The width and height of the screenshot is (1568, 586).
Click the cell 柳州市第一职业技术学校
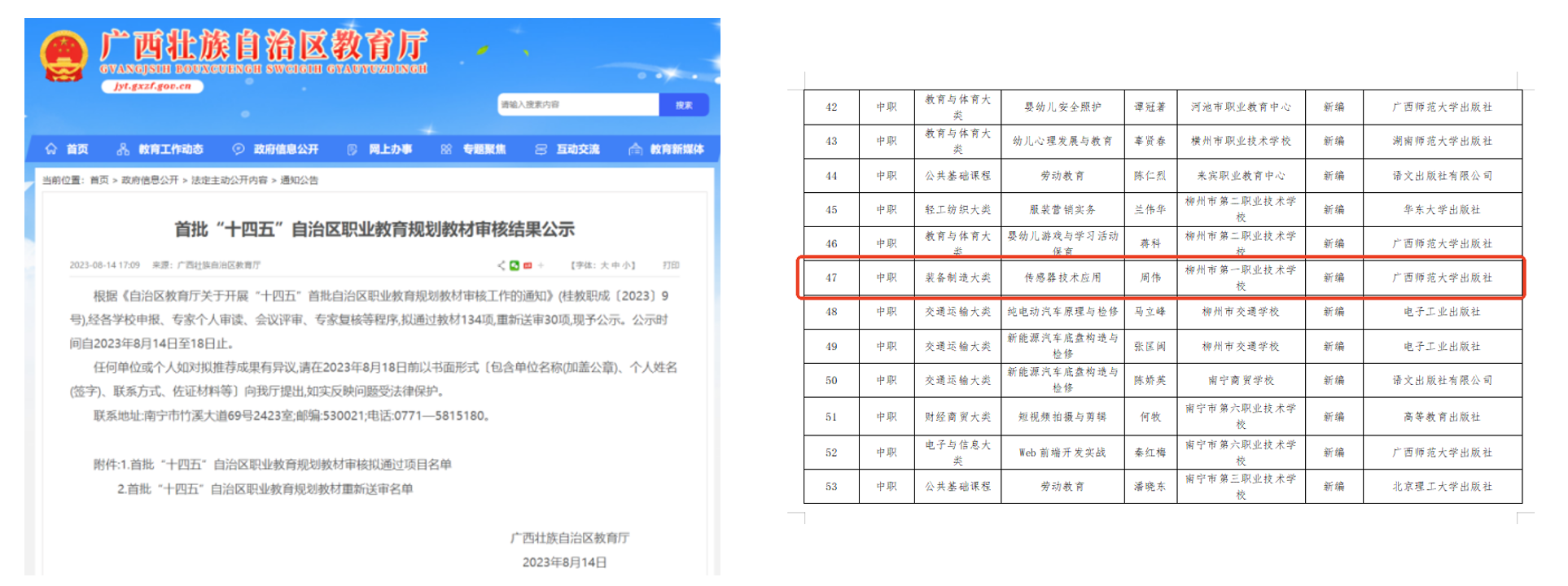pos(1241,278)
